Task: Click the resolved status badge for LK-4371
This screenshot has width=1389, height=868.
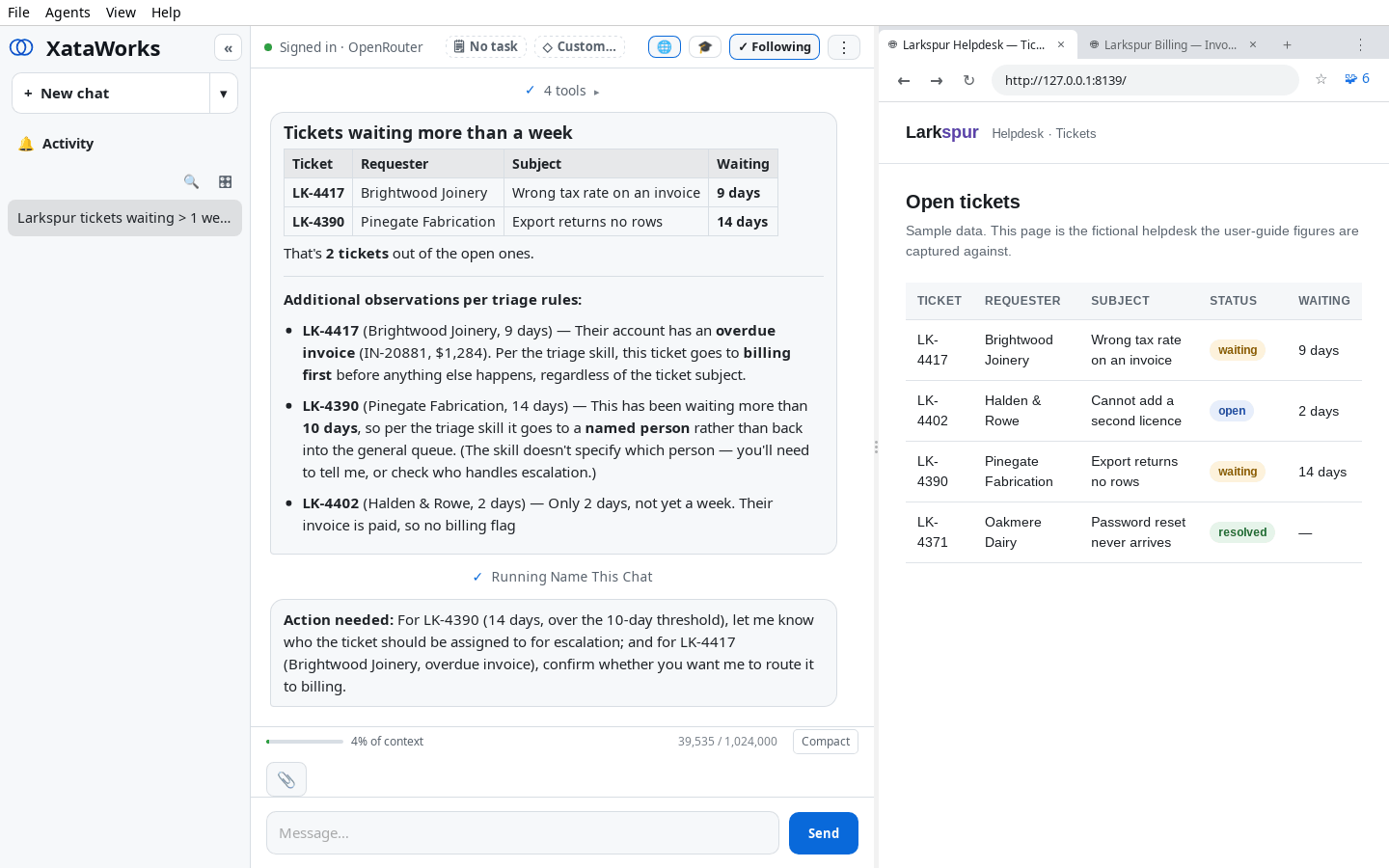Action: point(1242,532)
